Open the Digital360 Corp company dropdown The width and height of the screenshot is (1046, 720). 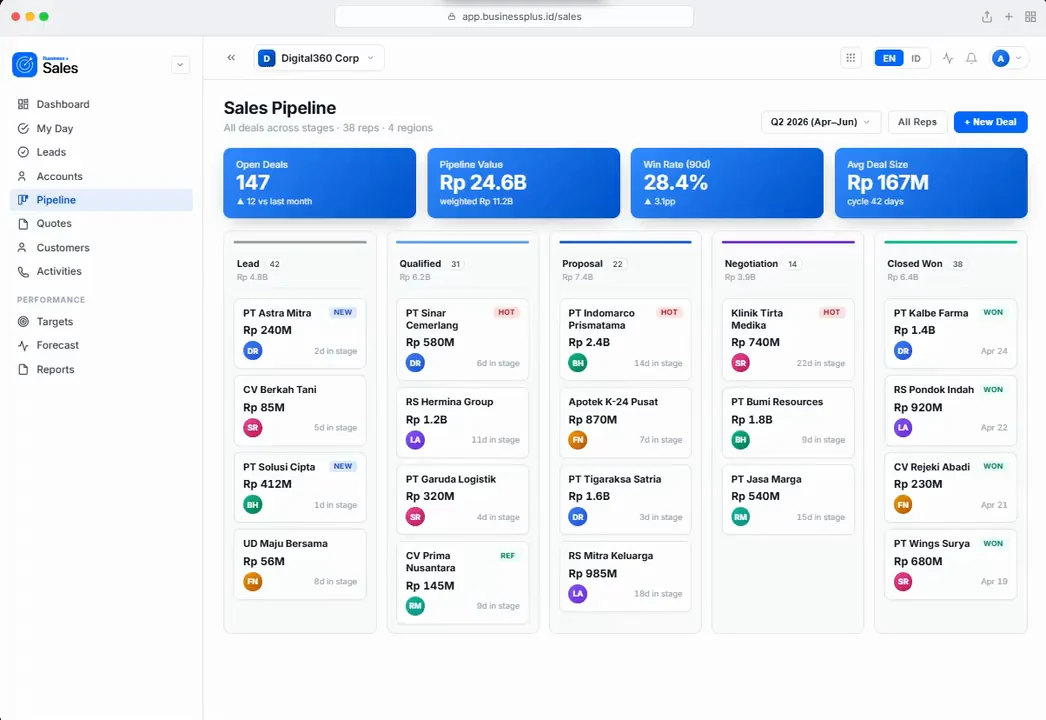coord(318,58)
